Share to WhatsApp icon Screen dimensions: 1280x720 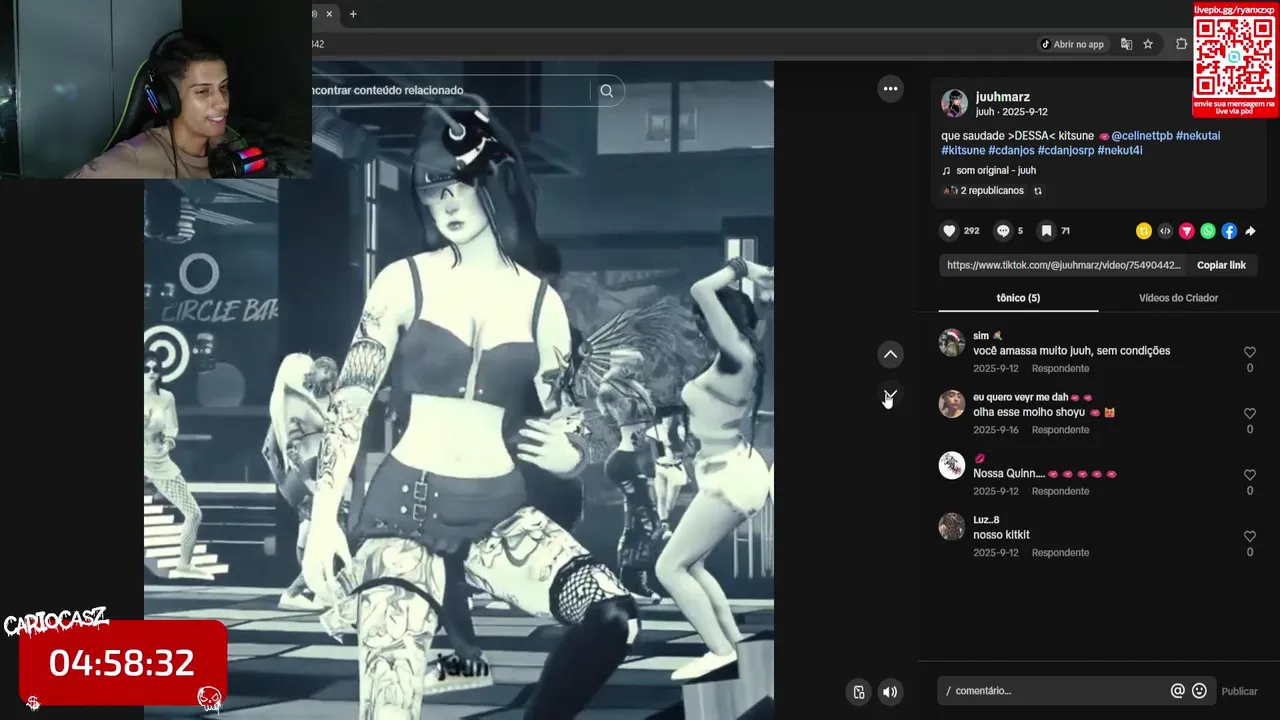1208,231
